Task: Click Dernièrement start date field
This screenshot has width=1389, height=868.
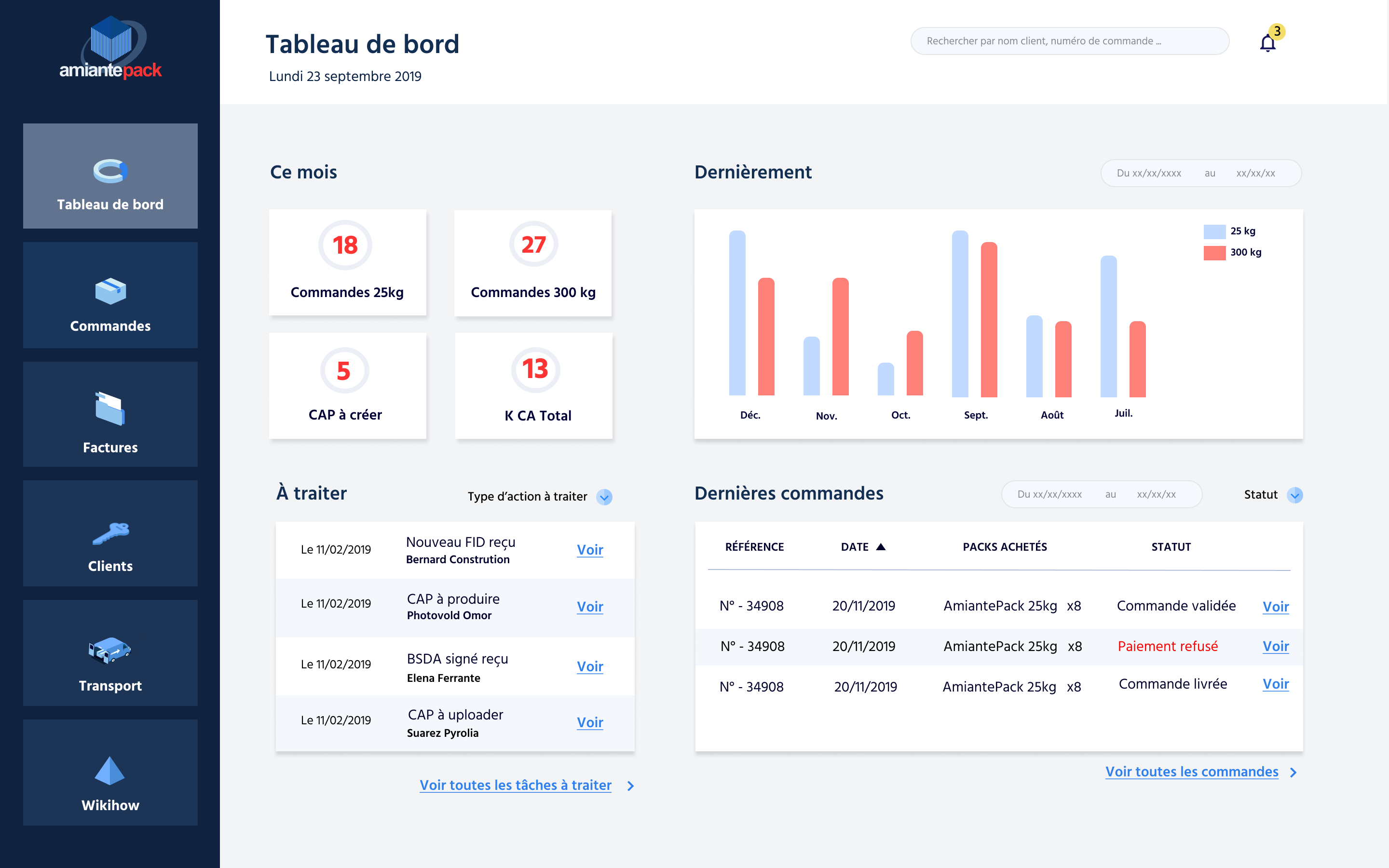Action: 1148,174
